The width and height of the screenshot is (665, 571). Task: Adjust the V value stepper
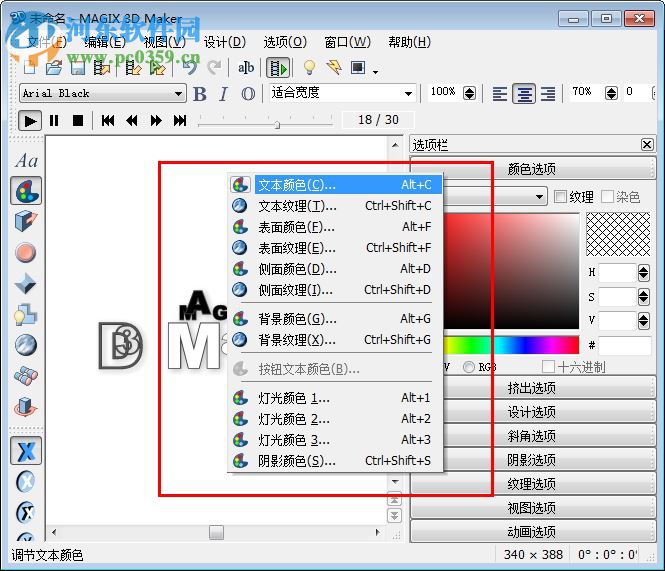coord(643,321)
